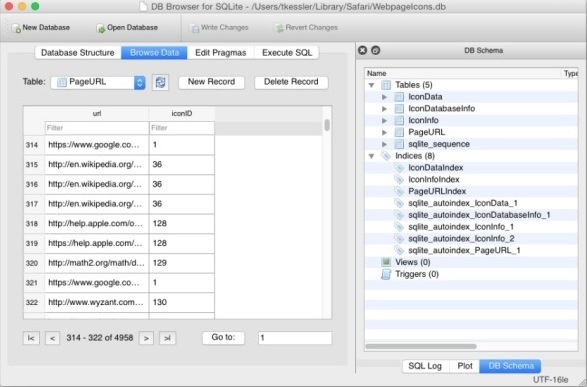
Task: Open the Database Structure tab
Action: point(78,53)
